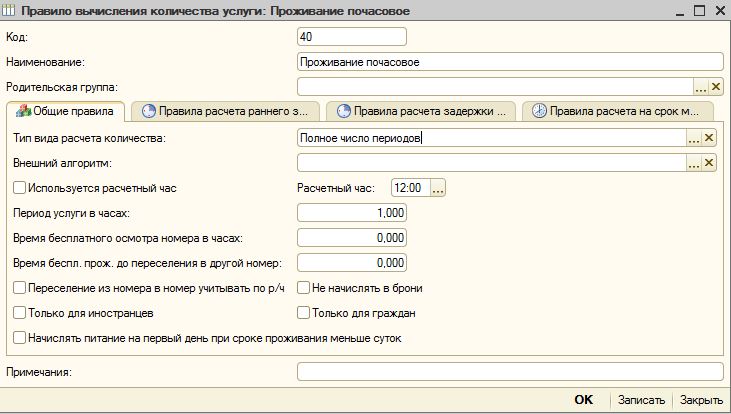Click the Родительская группа input field

[495, 87]
